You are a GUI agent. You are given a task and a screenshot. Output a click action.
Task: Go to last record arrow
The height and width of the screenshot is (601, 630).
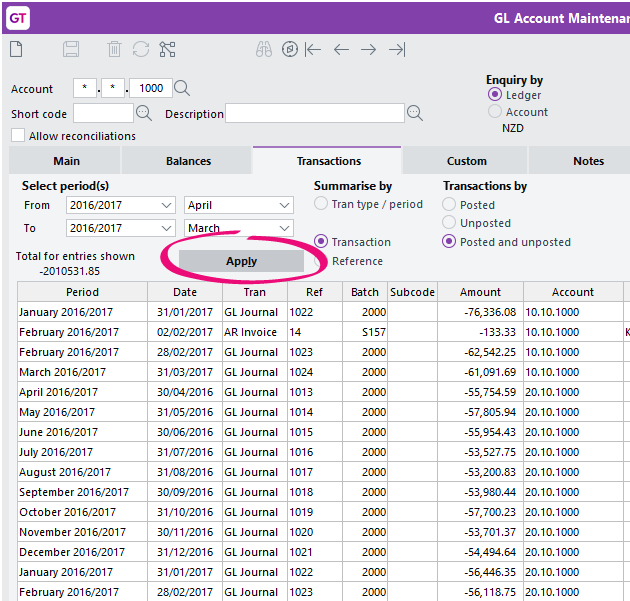(x=397, y=49)
